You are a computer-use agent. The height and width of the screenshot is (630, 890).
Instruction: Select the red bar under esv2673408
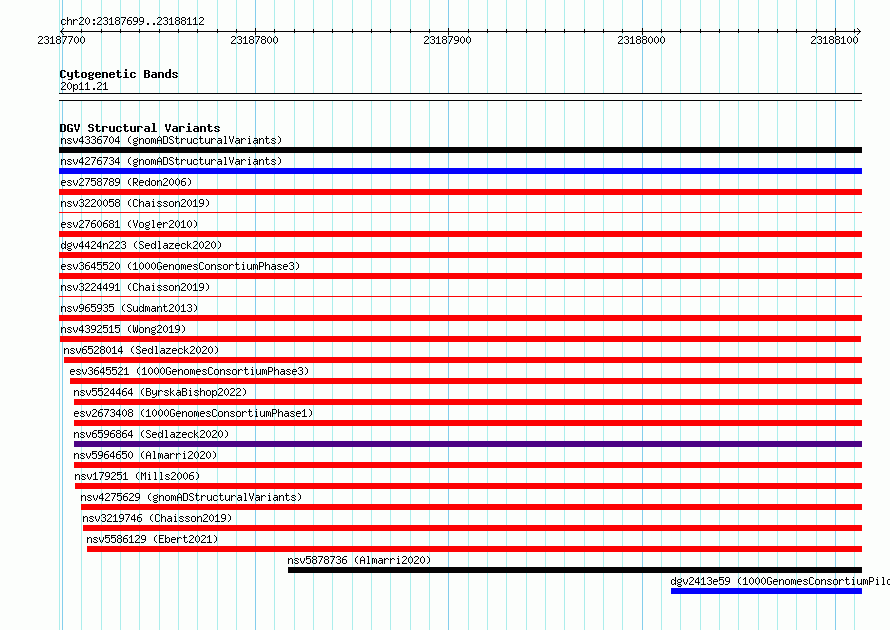pyautogui.click(x=468, y=423)
